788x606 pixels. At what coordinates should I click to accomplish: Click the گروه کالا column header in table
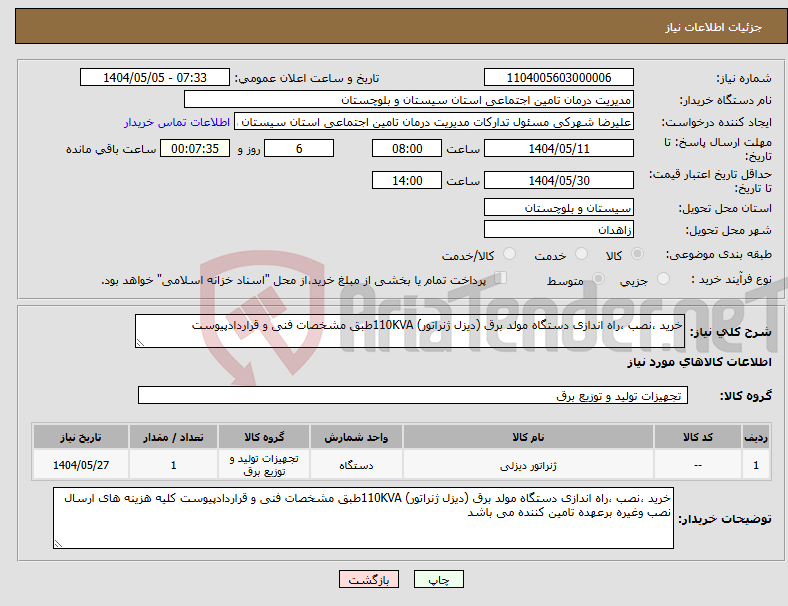tap(264, 437)
